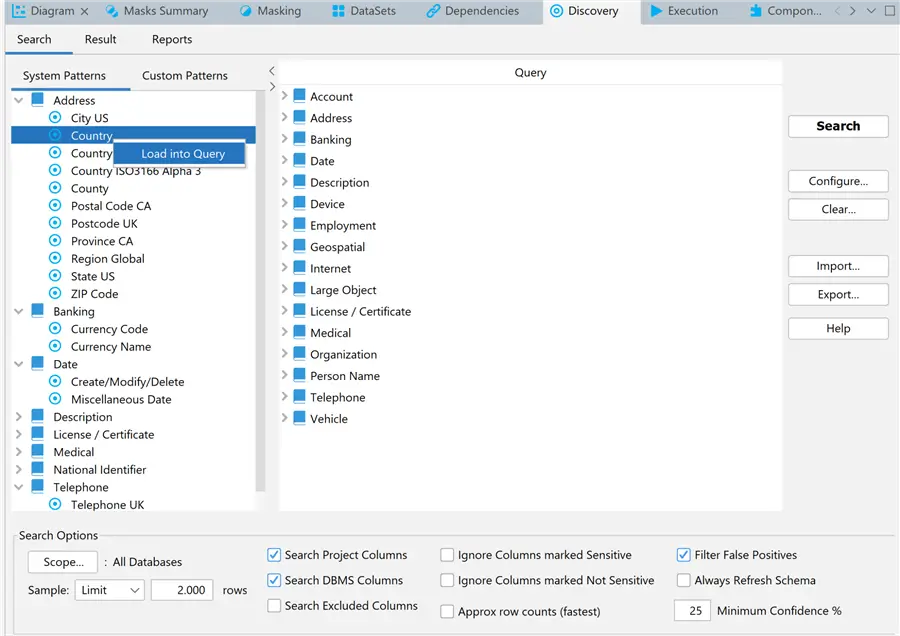Uncheck Filter False Positives
Image resolution: width=900 pixels, height=636 pixels.
click(683, 554)
